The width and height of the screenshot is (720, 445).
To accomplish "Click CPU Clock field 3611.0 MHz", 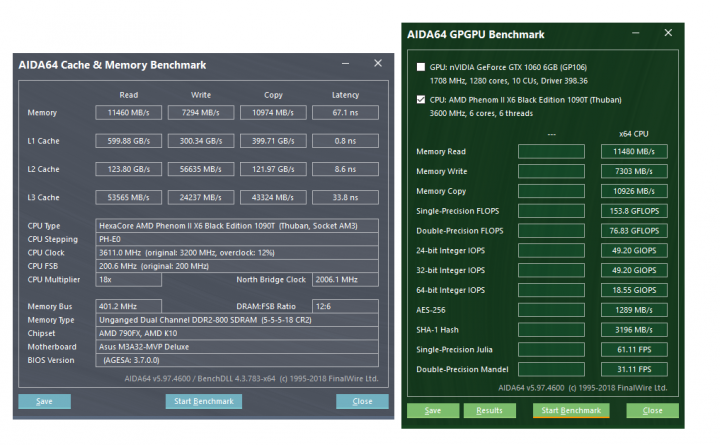I will coord(237,253).
